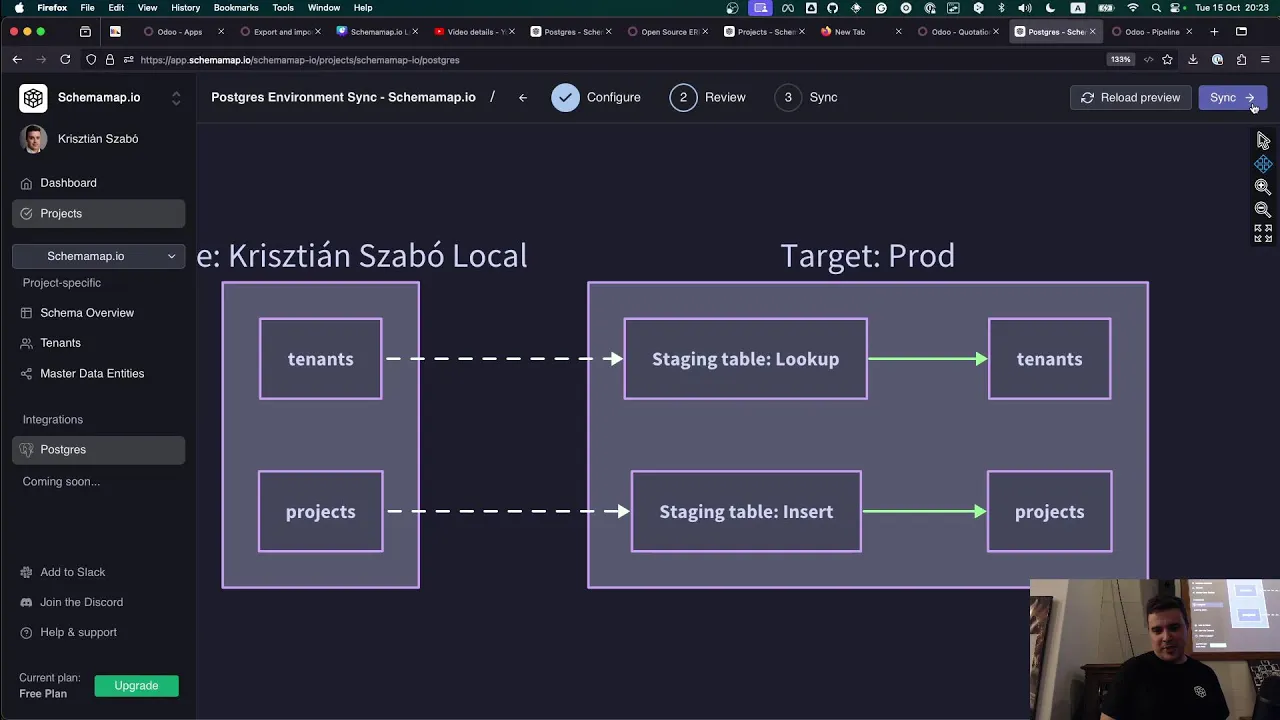The width and height of the screenshot is (1280, 720).
Task: Fit diagram to view
Action: point(1263,233)
